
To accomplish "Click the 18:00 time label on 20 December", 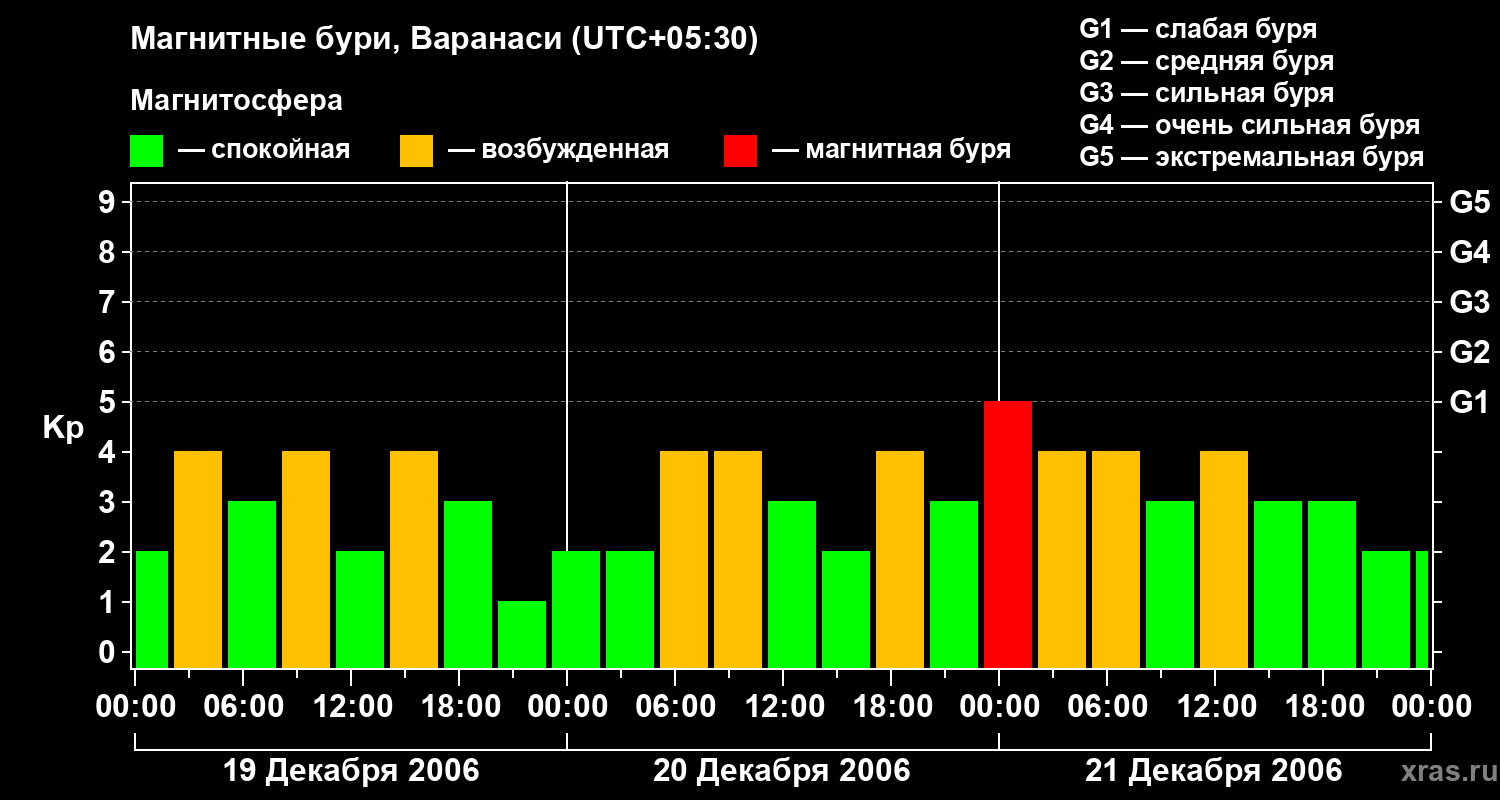I will (891, 707).
